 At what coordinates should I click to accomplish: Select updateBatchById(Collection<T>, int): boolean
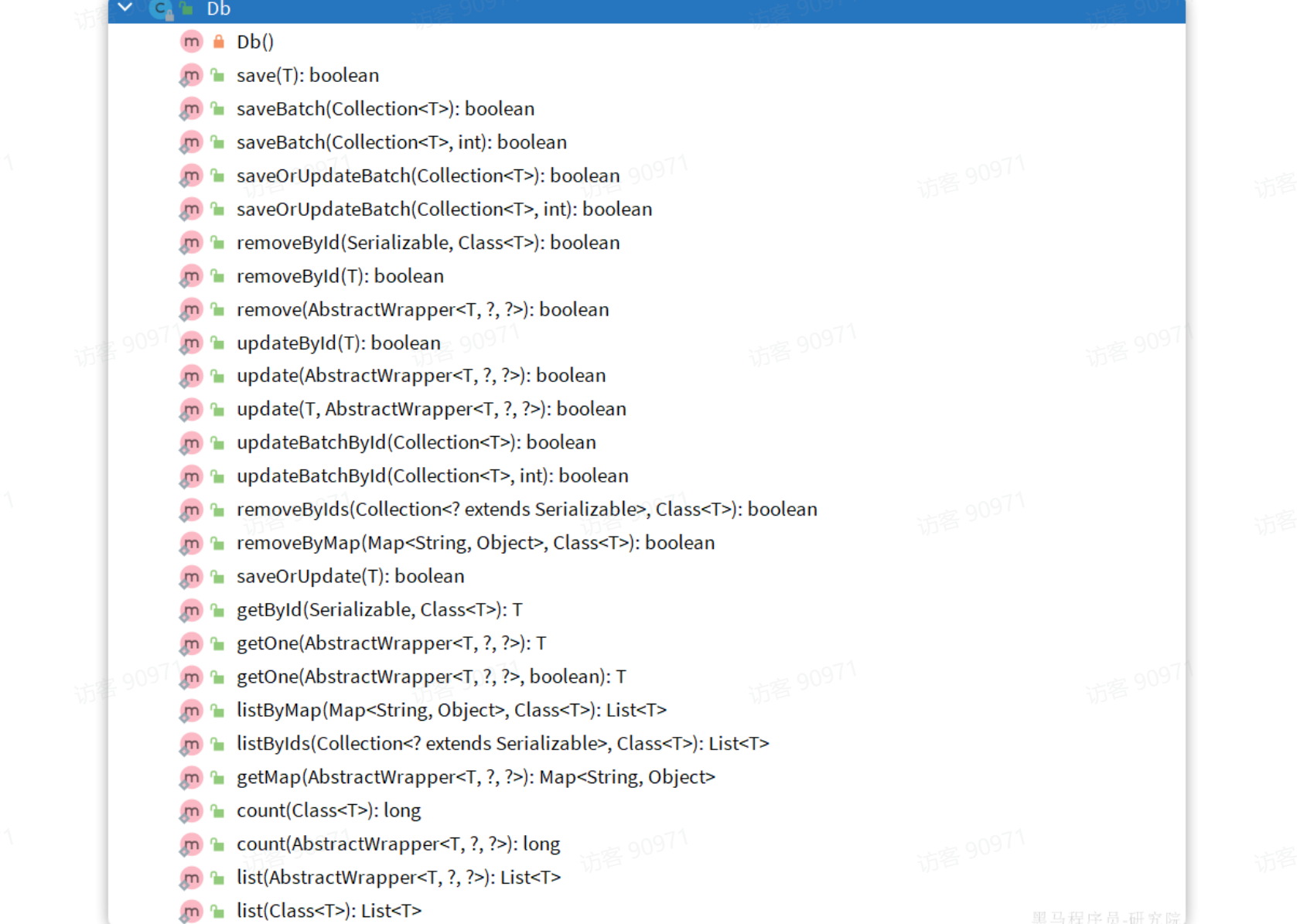coord(433,476)
